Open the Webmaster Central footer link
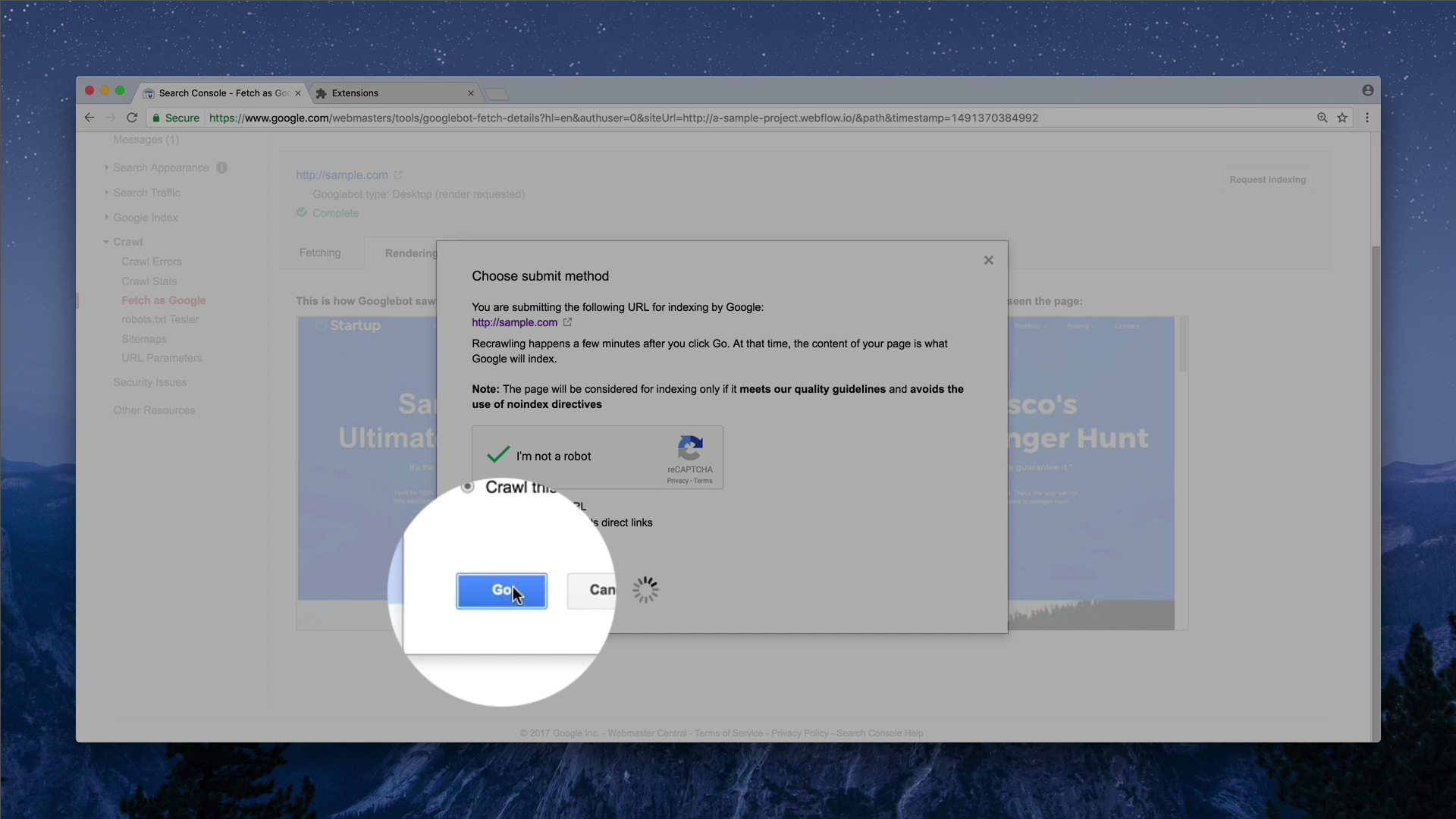 (646, 733)
